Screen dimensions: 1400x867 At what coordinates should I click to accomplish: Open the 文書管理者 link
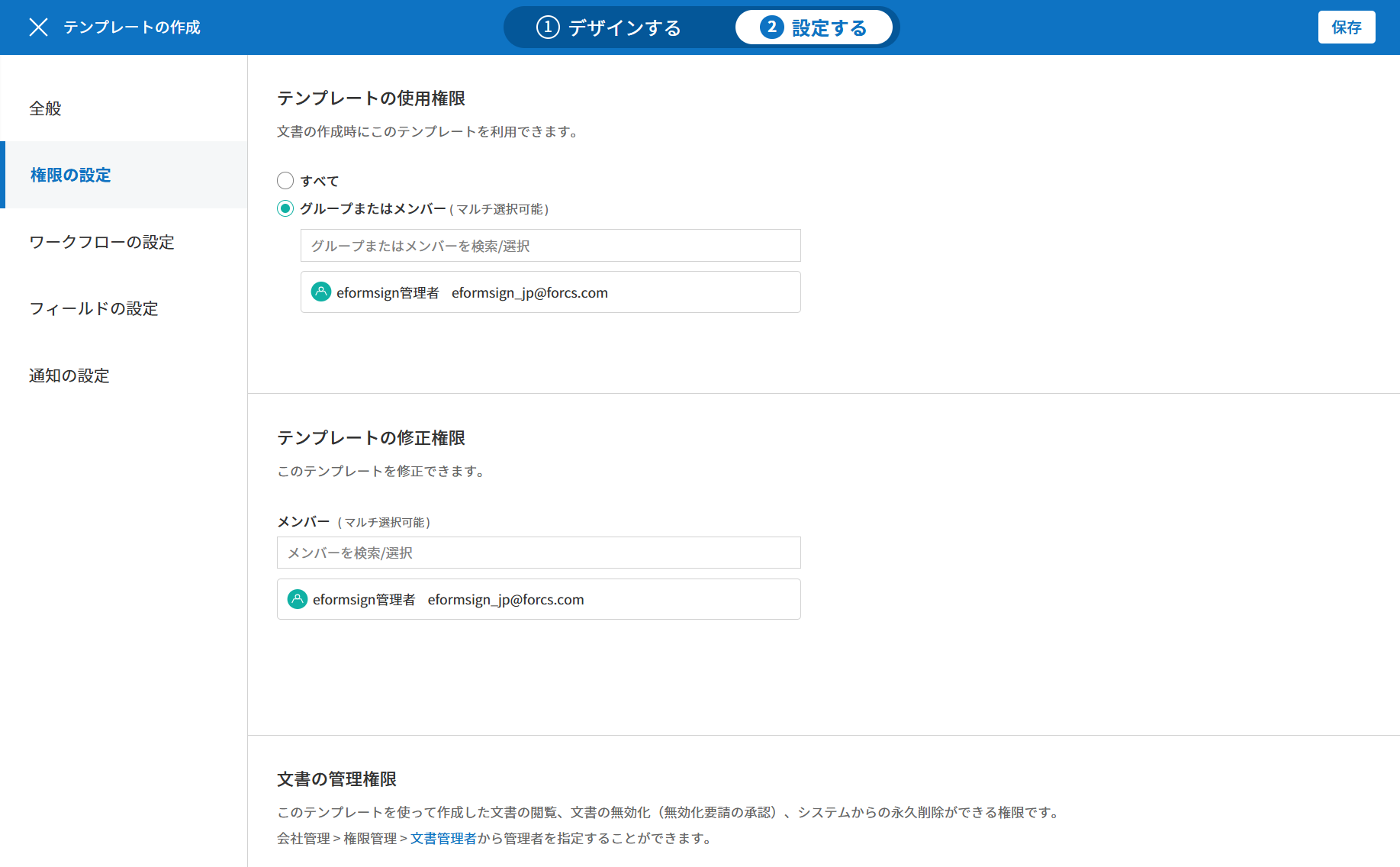pos(443,838)
